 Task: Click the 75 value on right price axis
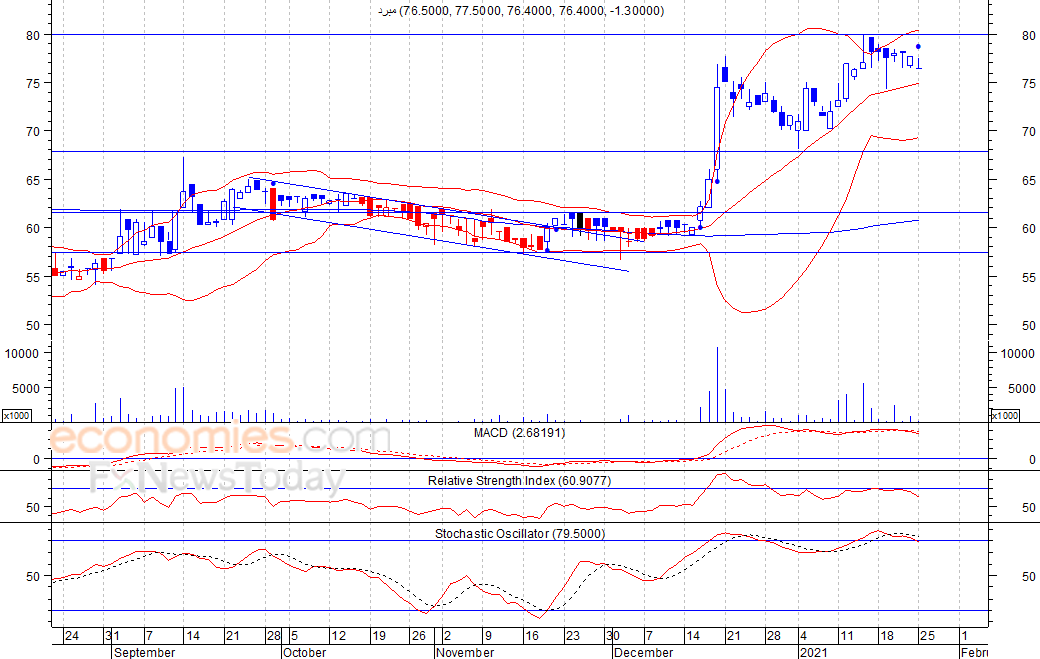pyautogui.click(x=1029, y=84)
